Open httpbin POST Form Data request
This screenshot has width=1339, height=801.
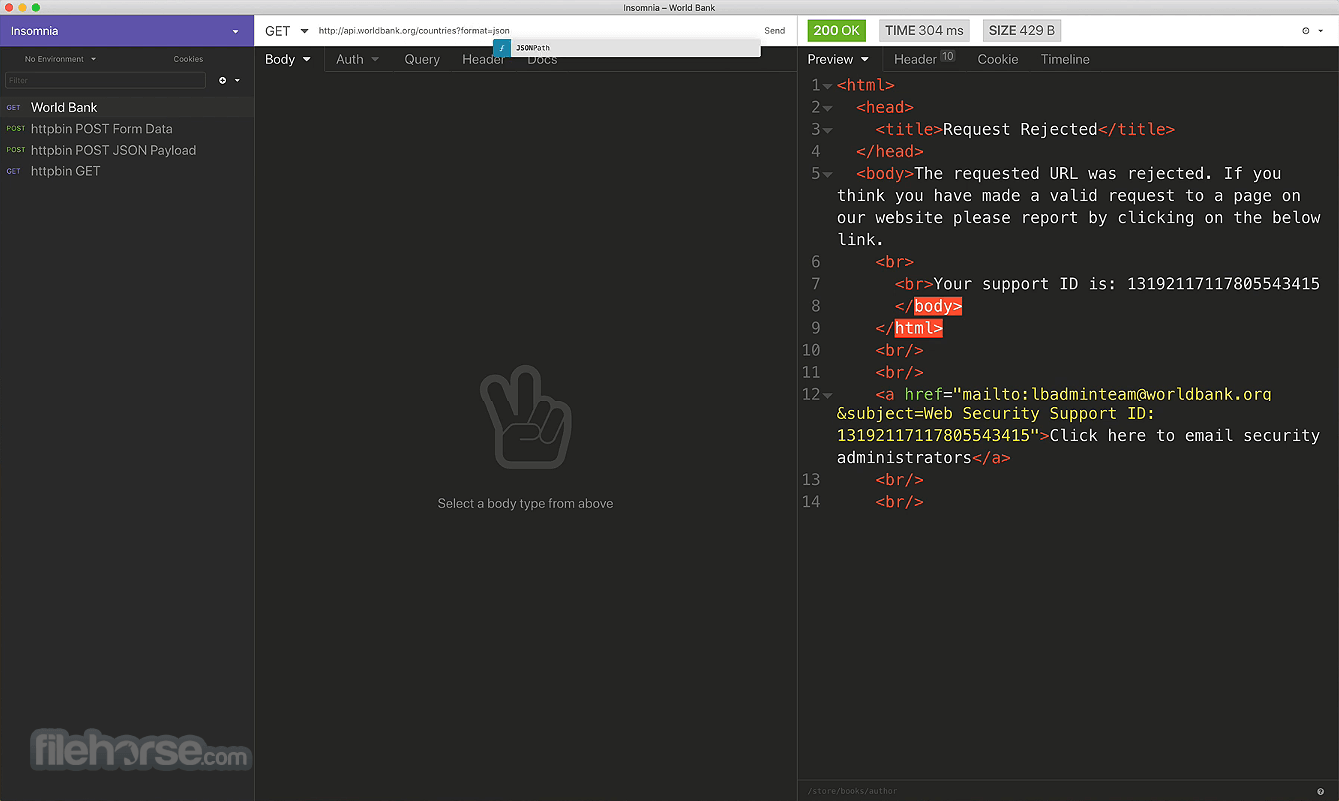[127, 129]
